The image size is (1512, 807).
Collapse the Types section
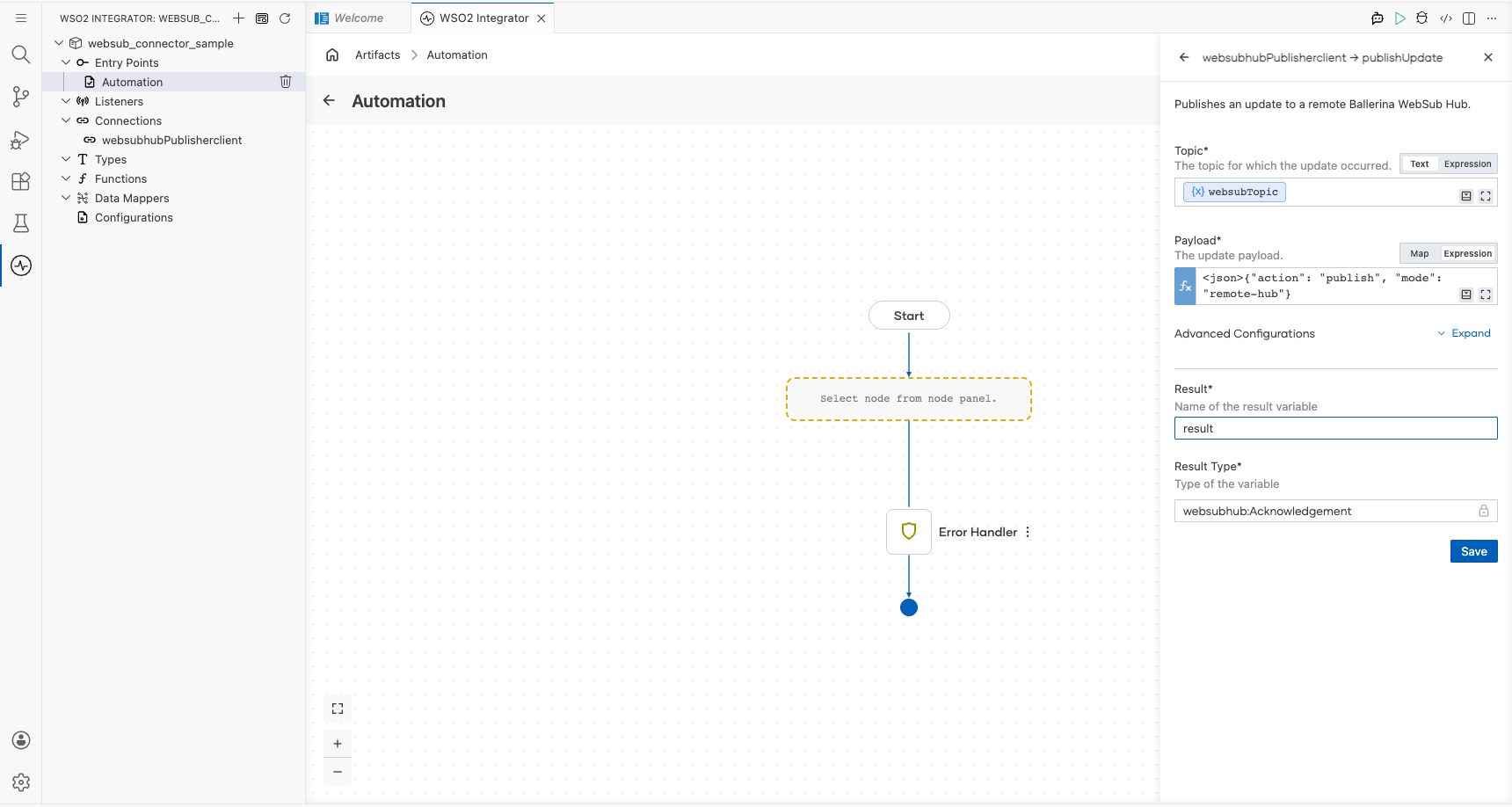[66, 159]
